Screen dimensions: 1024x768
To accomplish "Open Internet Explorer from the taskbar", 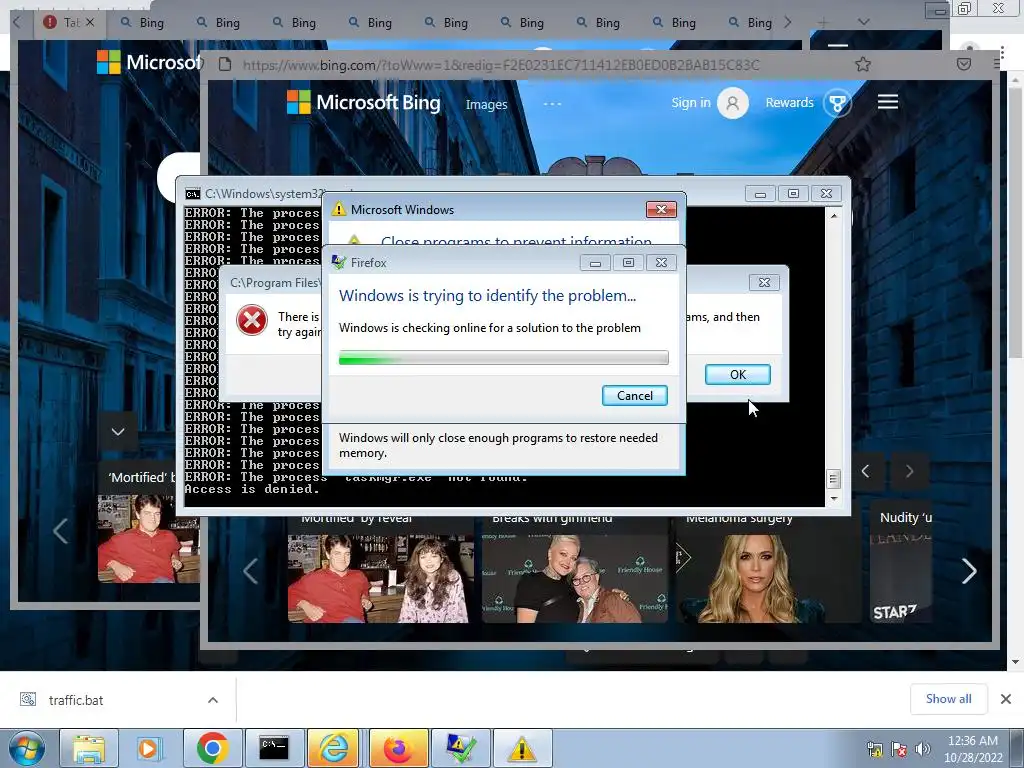I will click(335, 748).
